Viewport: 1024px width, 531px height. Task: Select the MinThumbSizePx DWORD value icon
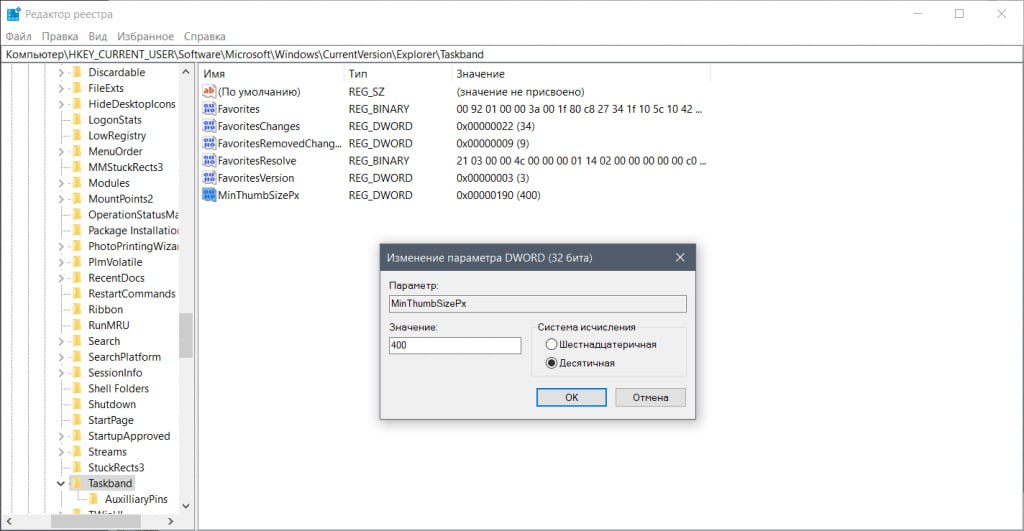click(209, 195)
